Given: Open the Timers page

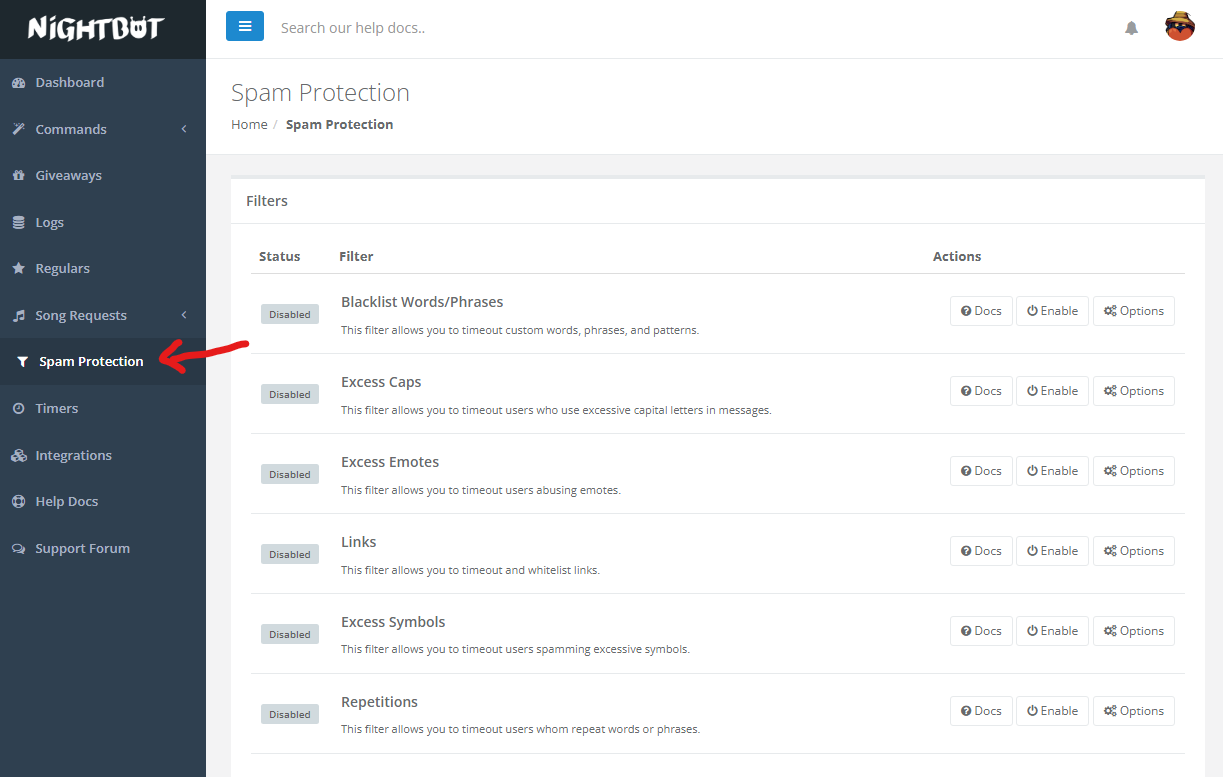Looking at the screenshot, I should pos(103,409).
